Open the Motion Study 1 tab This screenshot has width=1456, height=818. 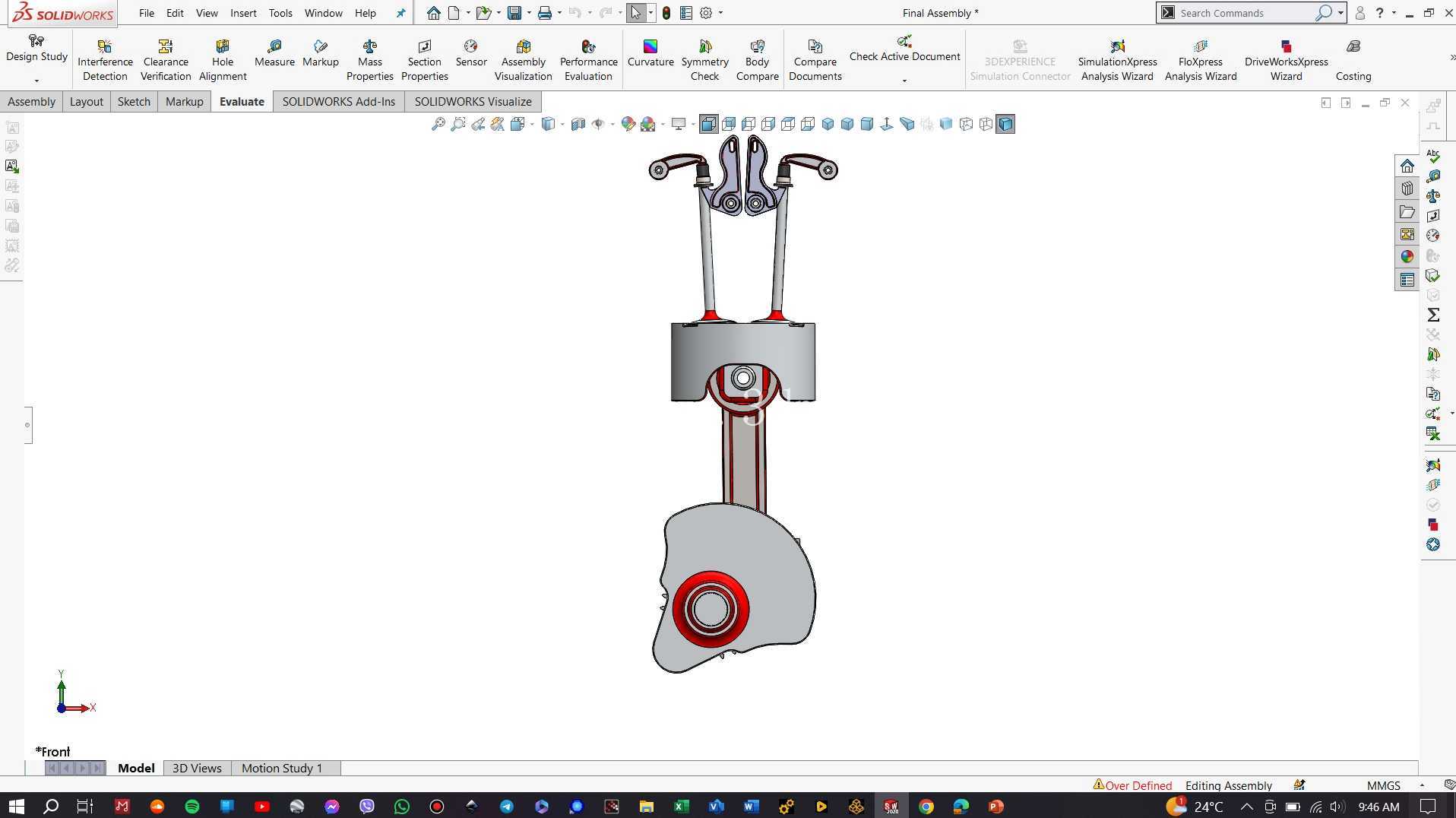click(x=282, y=768)
